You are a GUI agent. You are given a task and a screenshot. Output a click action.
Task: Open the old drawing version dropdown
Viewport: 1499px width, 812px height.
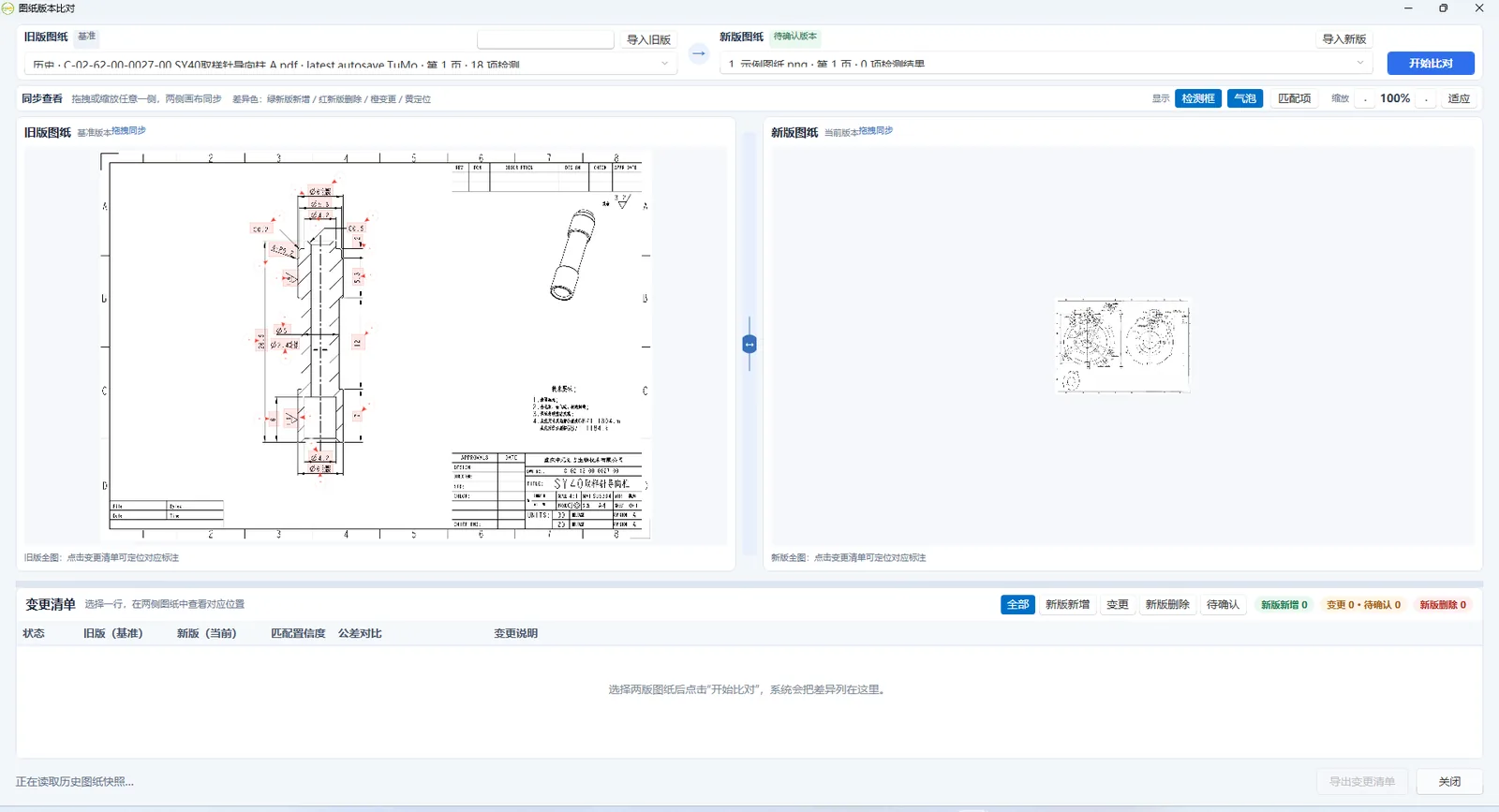350,64
